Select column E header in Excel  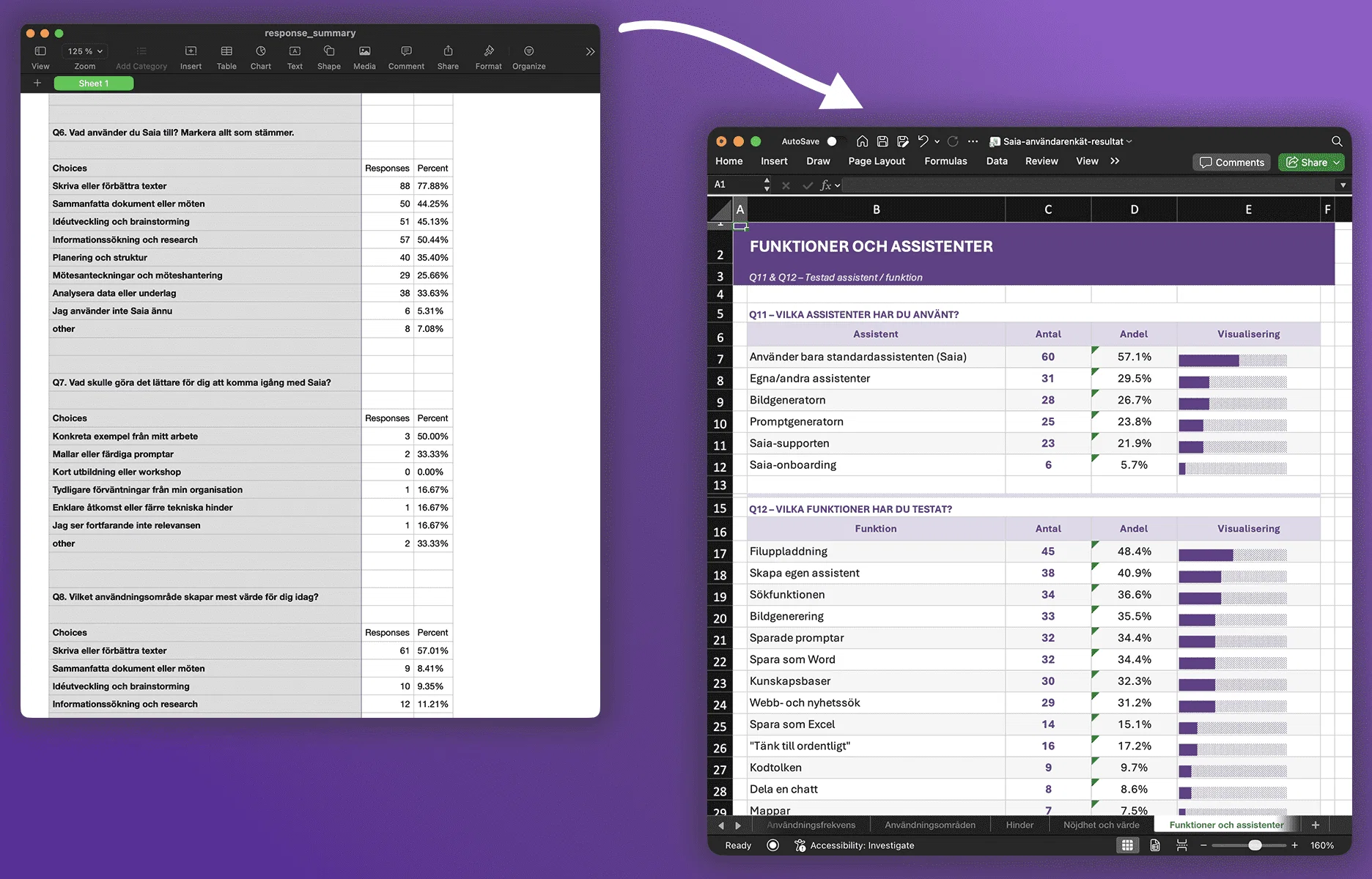(x=1248, y=209)
